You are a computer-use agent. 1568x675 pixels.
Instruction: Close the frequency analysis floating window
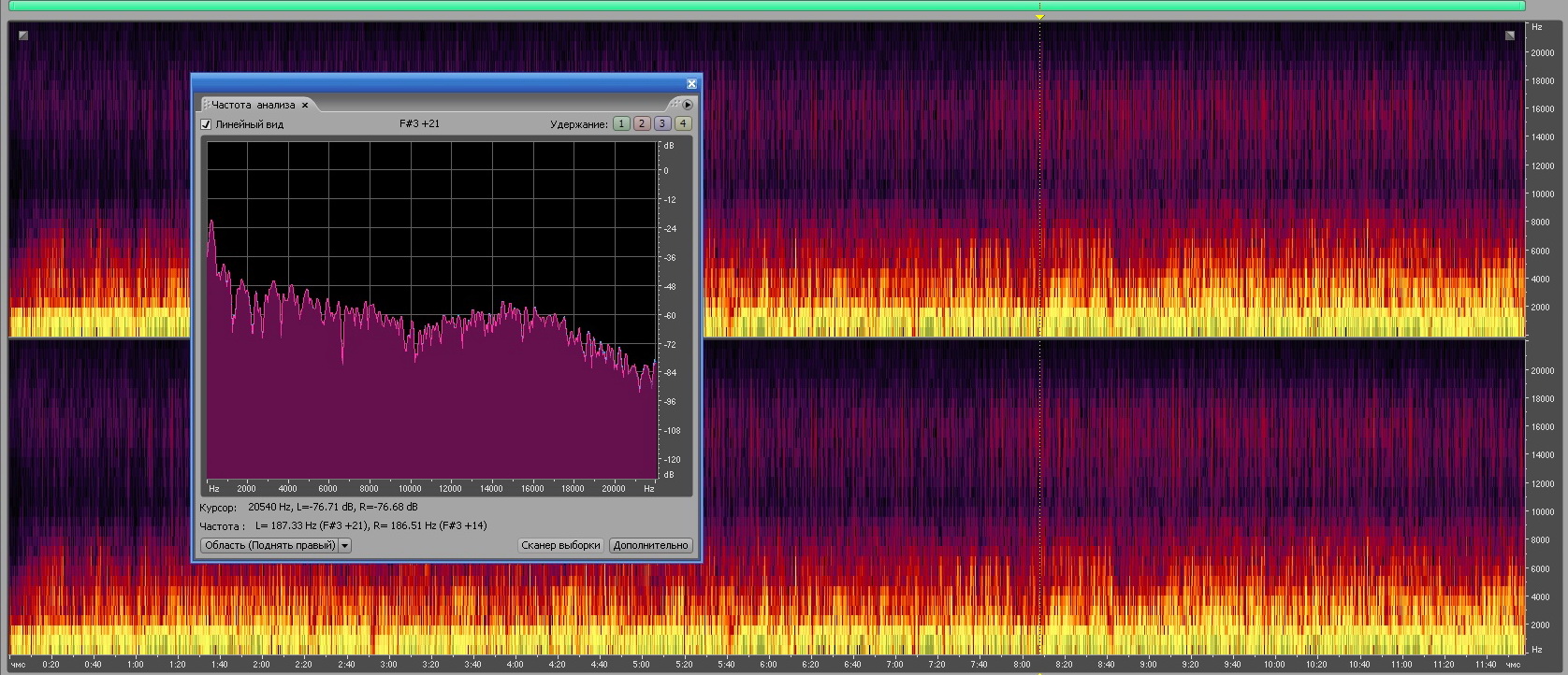691,84
